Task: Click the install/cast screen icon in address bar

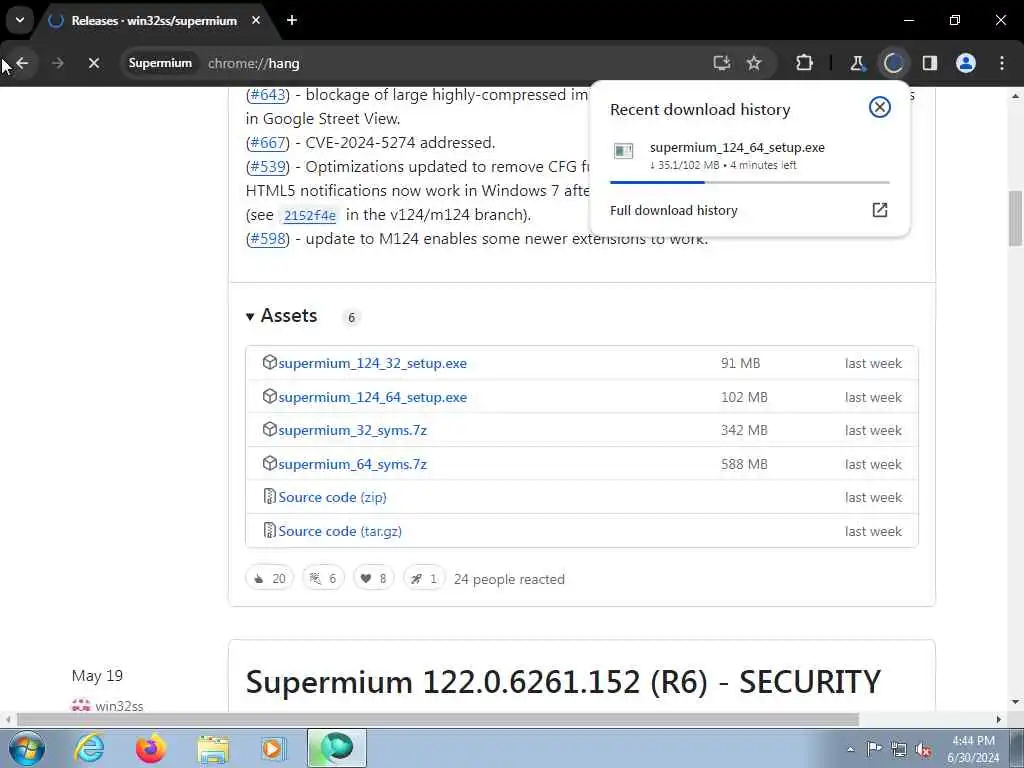Action: click(722, 63)
